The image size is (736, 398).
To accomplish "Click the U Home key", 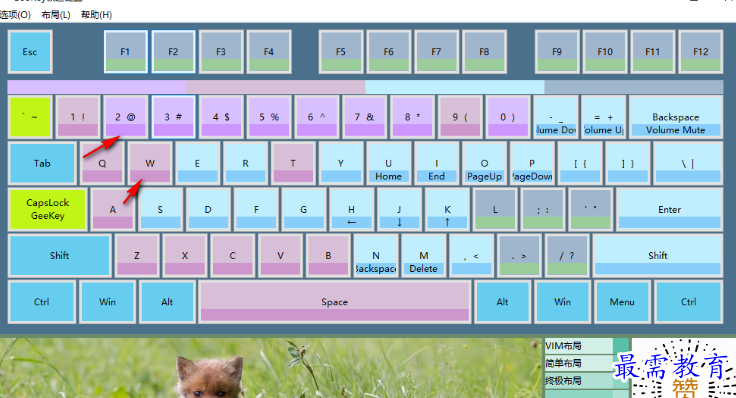I will coord(389,163).
